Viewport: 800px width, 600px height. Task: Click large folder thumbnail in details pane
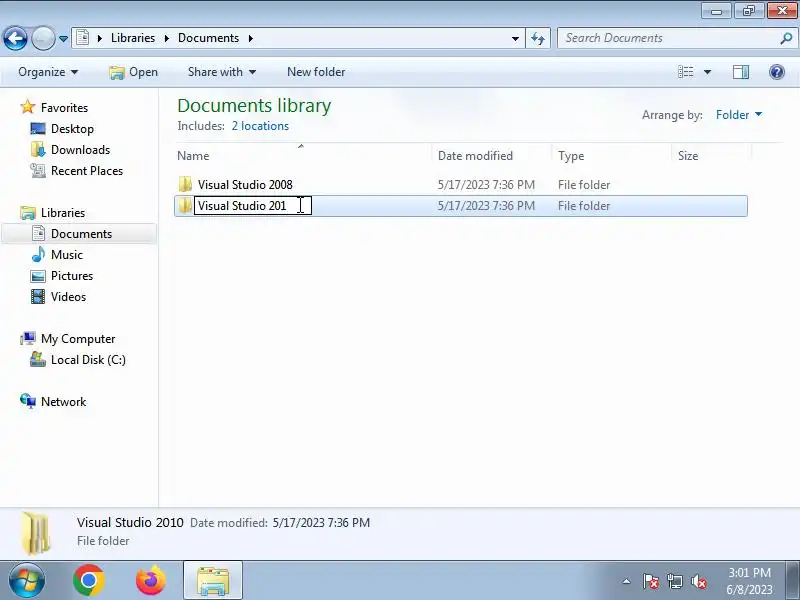click(36, 534)
